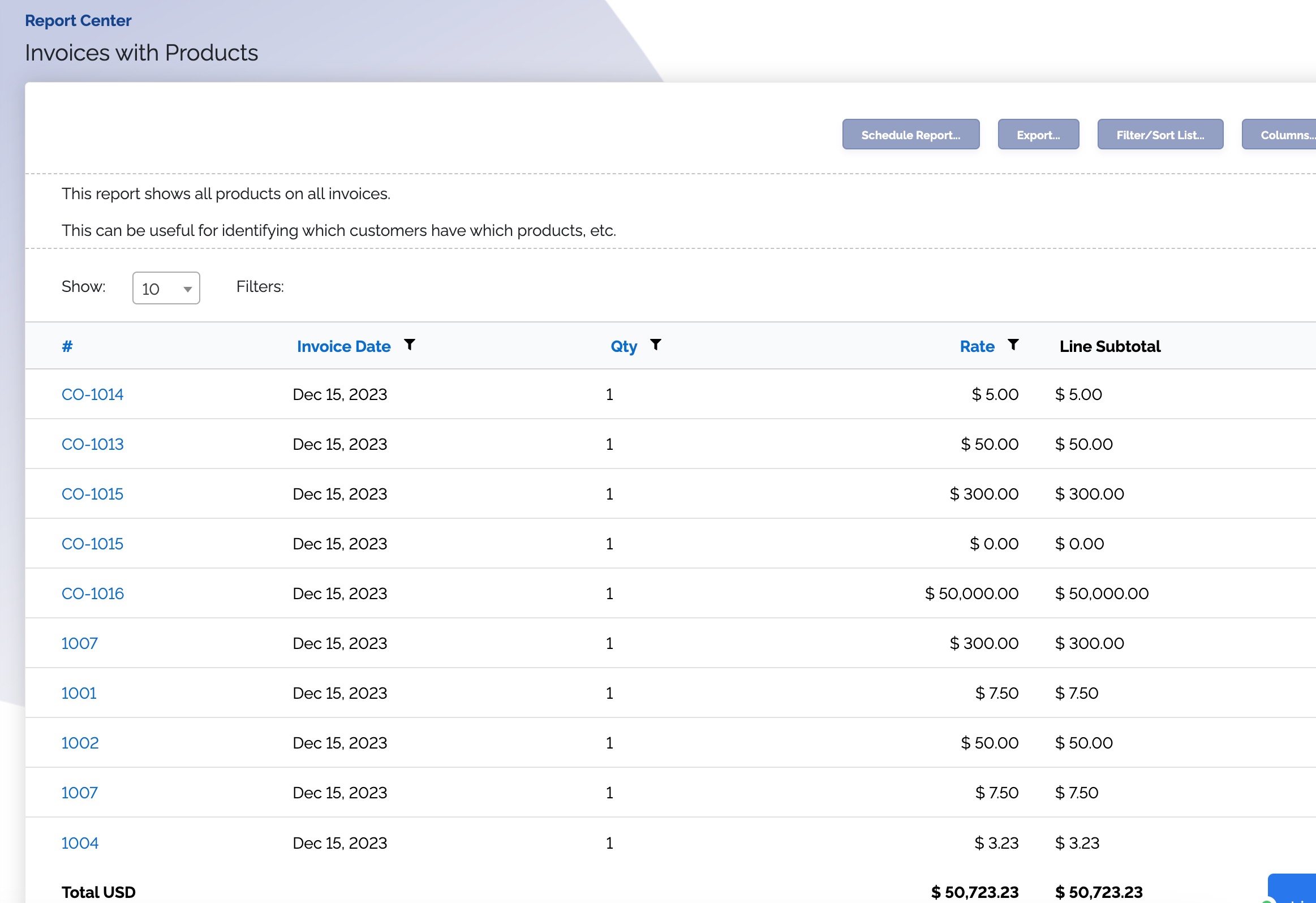The height and width of the screenshot is (903, 1316).
Task: Sort by Qty column header
Action: point(623,346)
